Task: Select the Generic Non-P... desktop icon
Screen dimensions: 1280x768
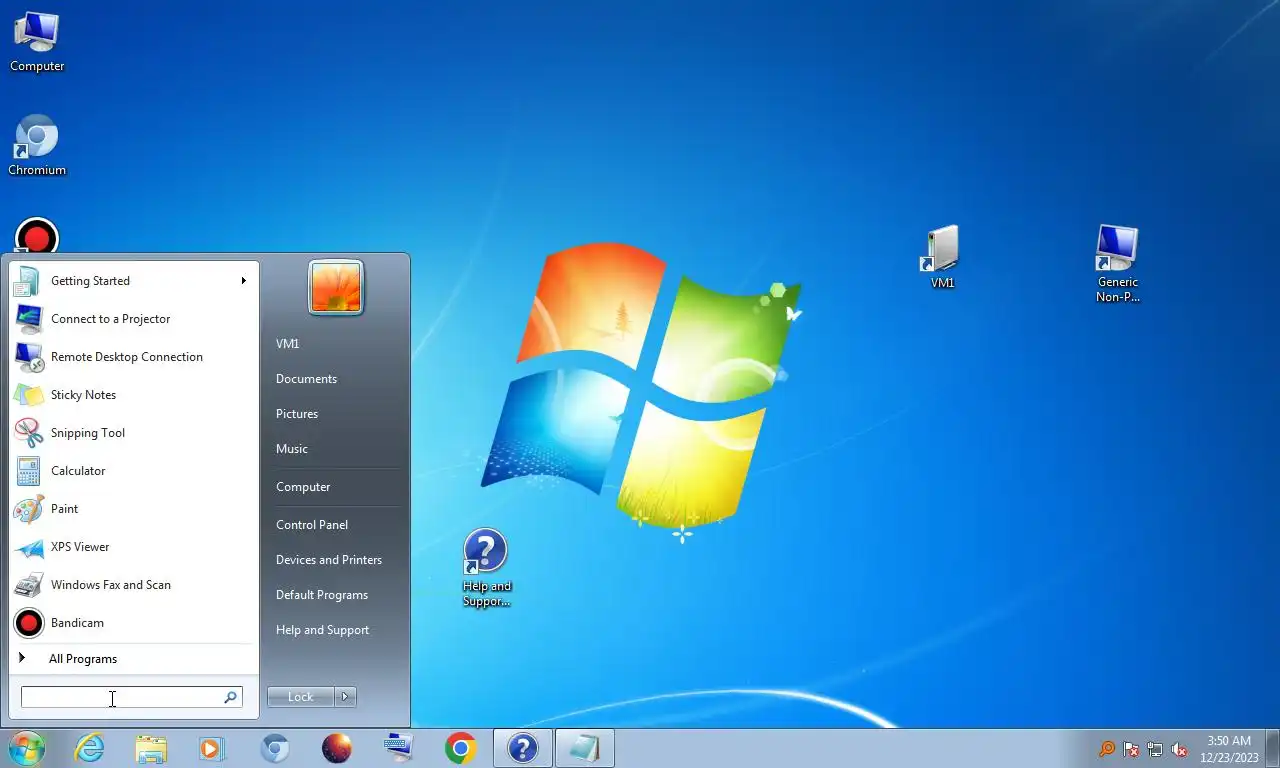Action: 1118,264
